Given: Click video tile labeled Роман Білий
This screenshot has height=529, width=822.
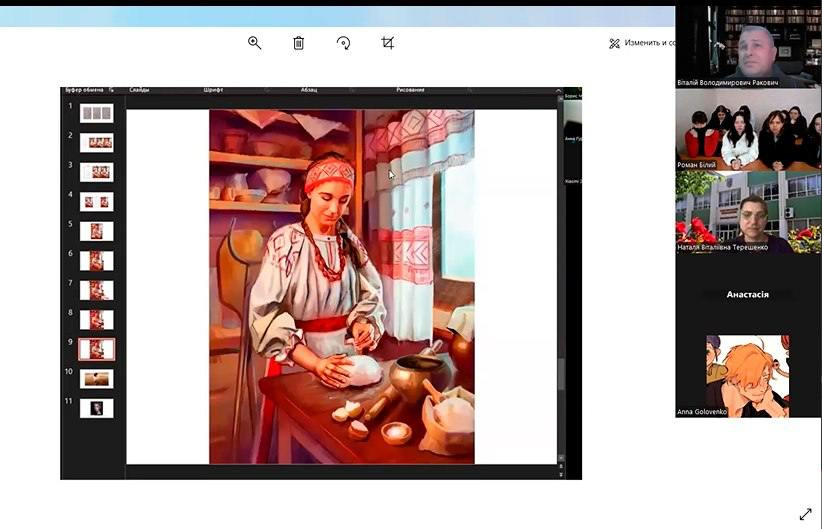Looking at the screenshot, I should pos(748,129).
